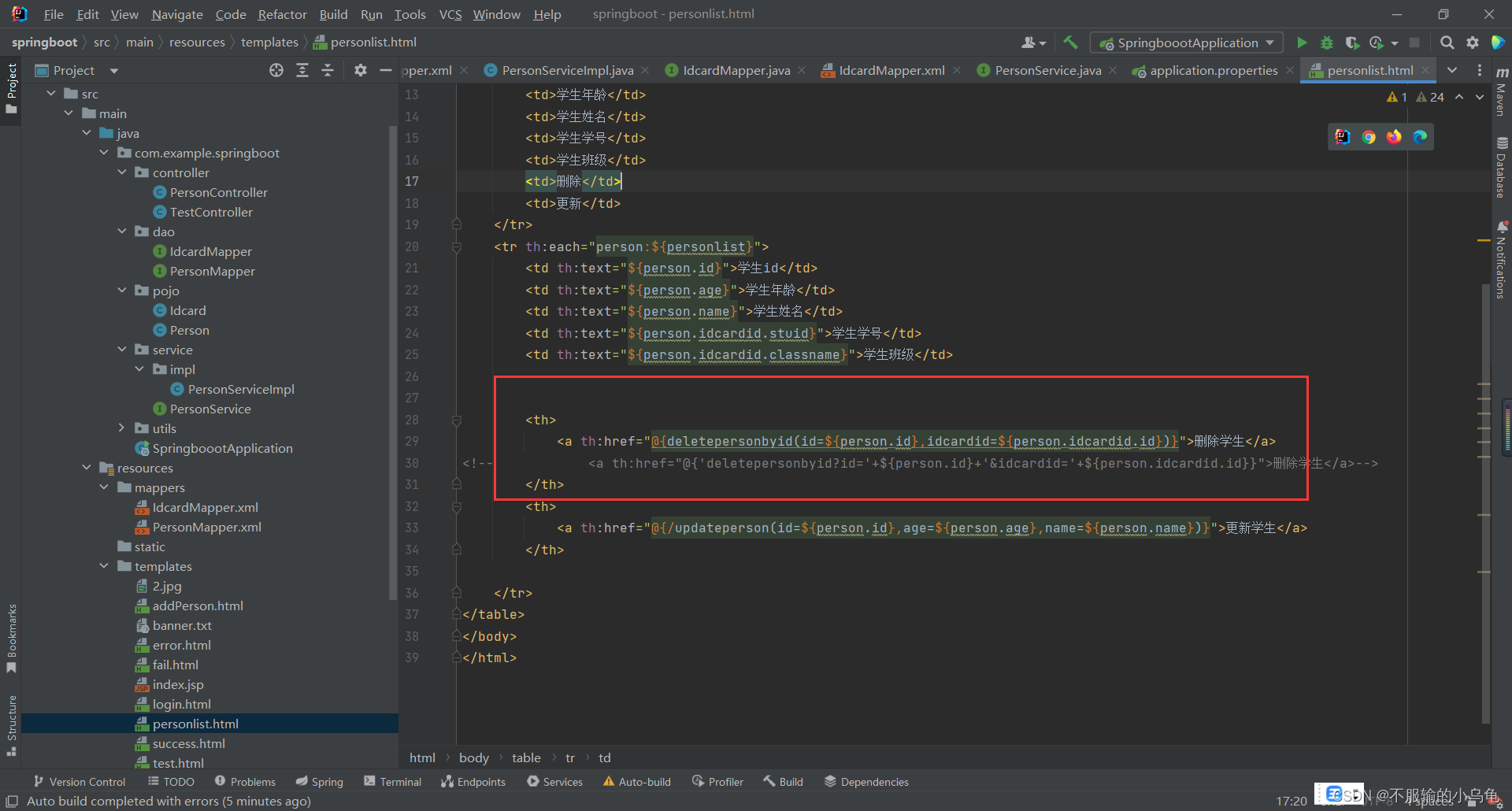Collapse the dao folder
1512x811 pixels.
tap(122, 231)
